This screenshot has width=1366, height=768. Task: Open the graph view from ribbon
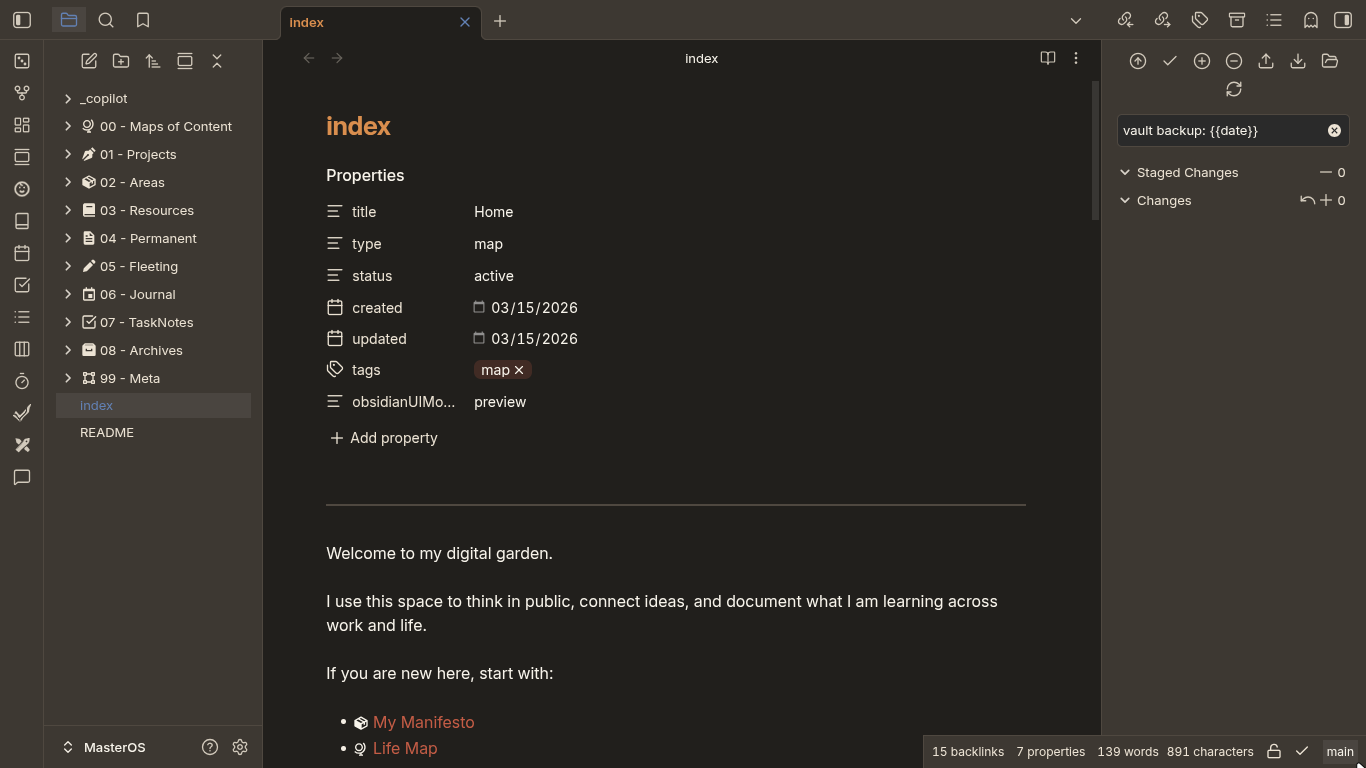click(22, 93)
